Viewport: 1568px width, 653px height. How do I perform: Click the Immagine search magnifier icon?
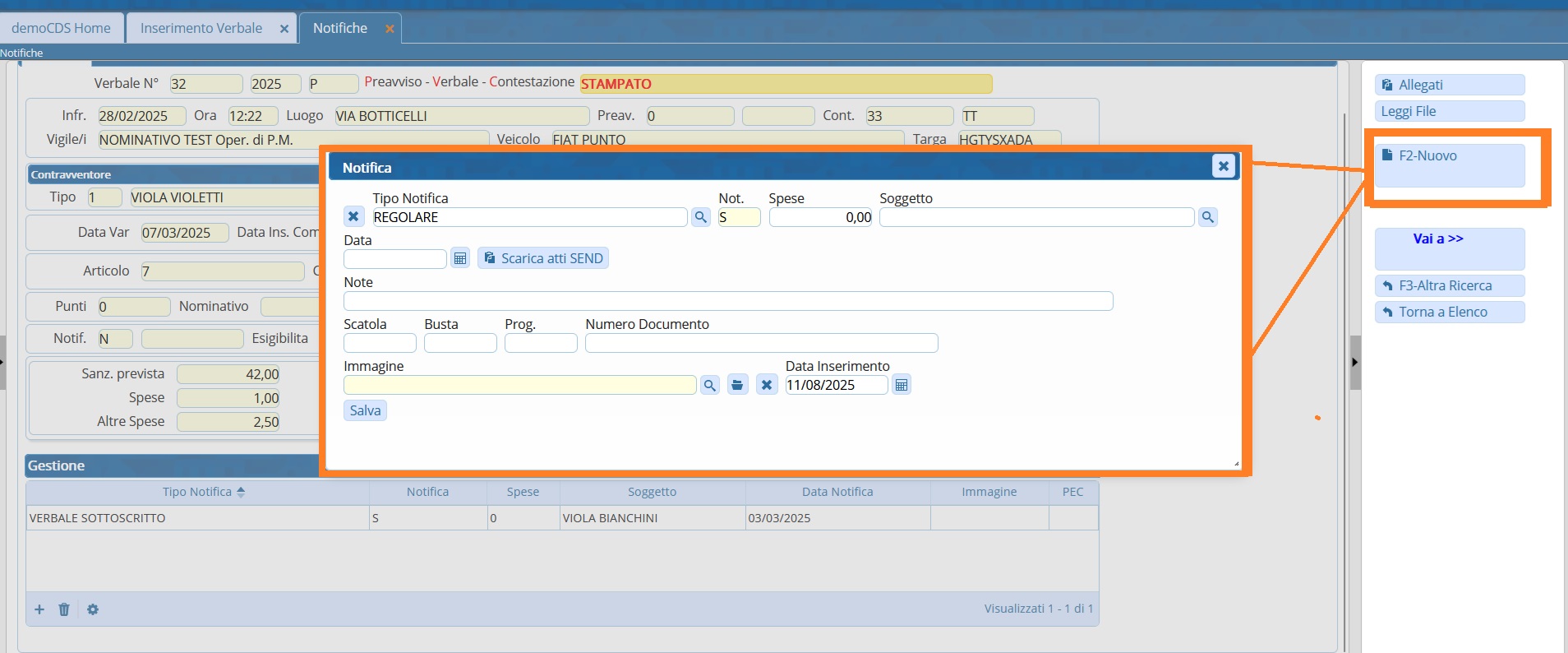point(710,385)
